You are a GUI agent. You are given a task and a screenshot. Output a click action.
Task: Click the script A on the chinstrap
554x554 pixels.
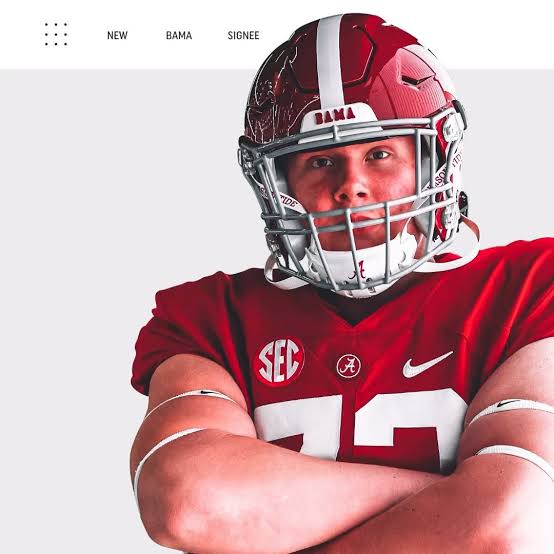359,271
